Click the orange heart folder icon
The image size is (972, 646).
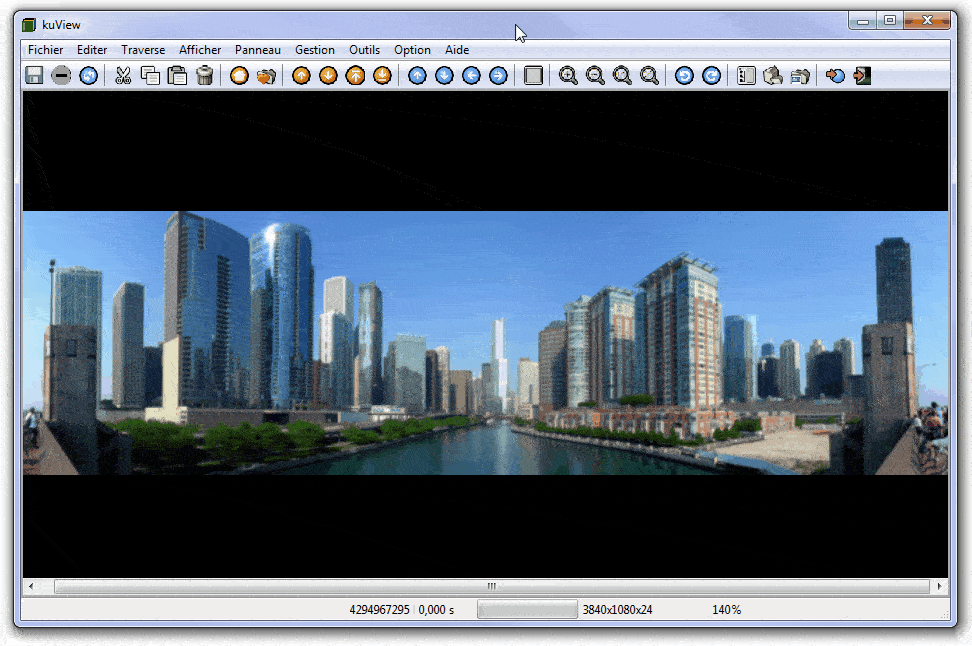click(267, 76)
